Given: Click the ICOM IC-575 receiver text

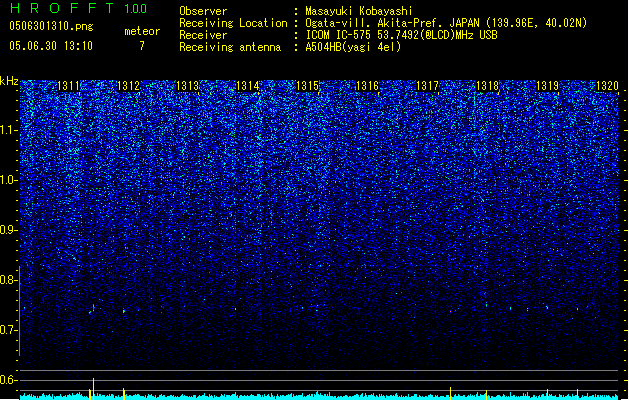Looking at the screenshot, I should [x=401, y=35].
